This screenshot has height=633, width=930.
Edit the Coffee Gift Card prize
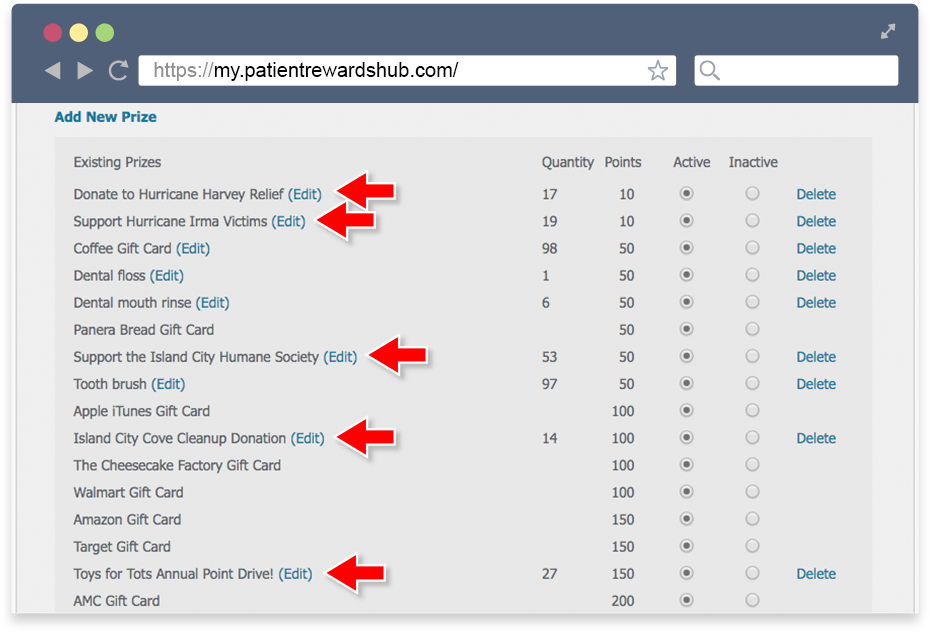click(x=193, y=249)
